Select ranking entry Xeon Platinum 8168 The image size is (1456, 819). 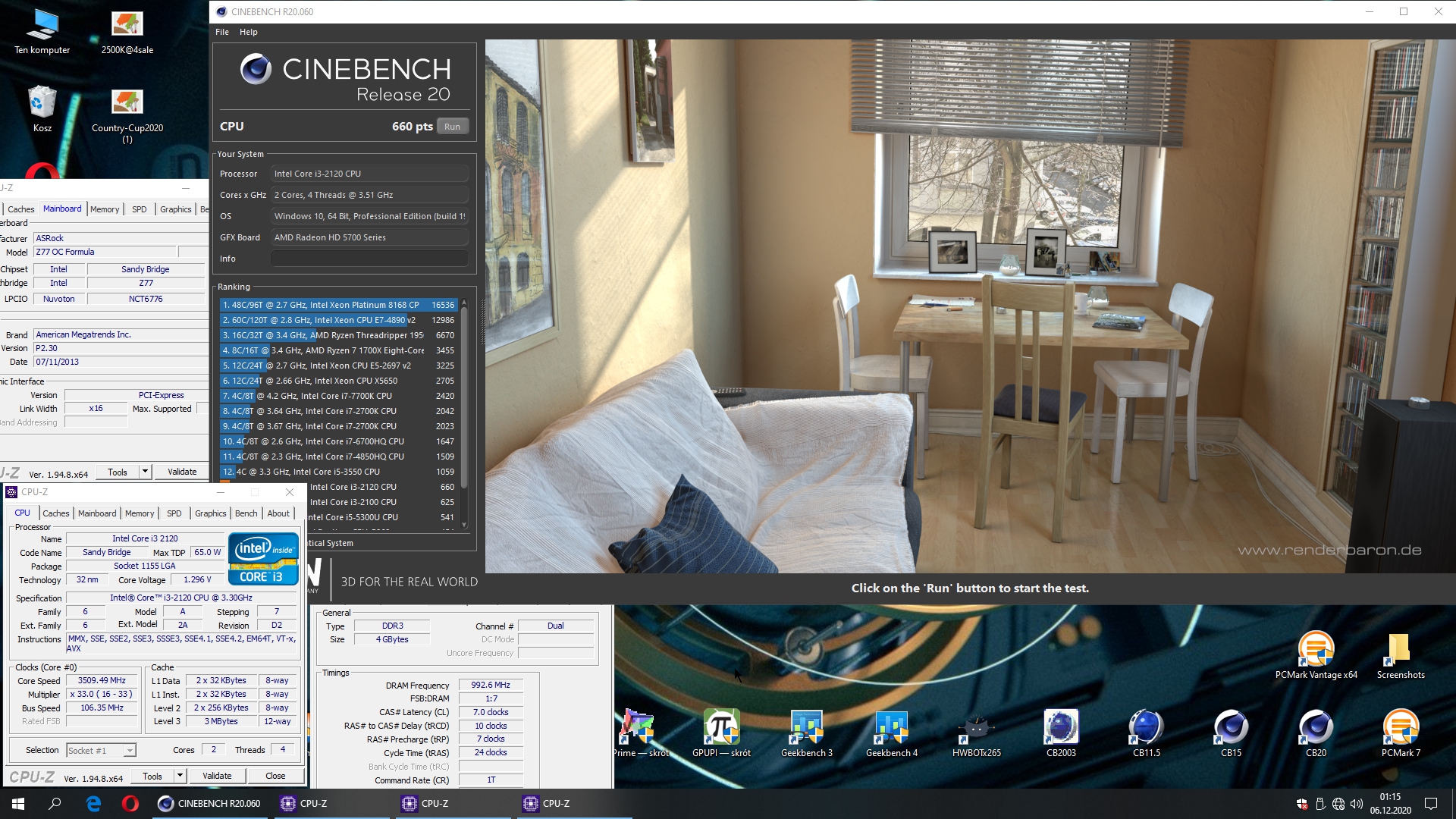(338, 305)
